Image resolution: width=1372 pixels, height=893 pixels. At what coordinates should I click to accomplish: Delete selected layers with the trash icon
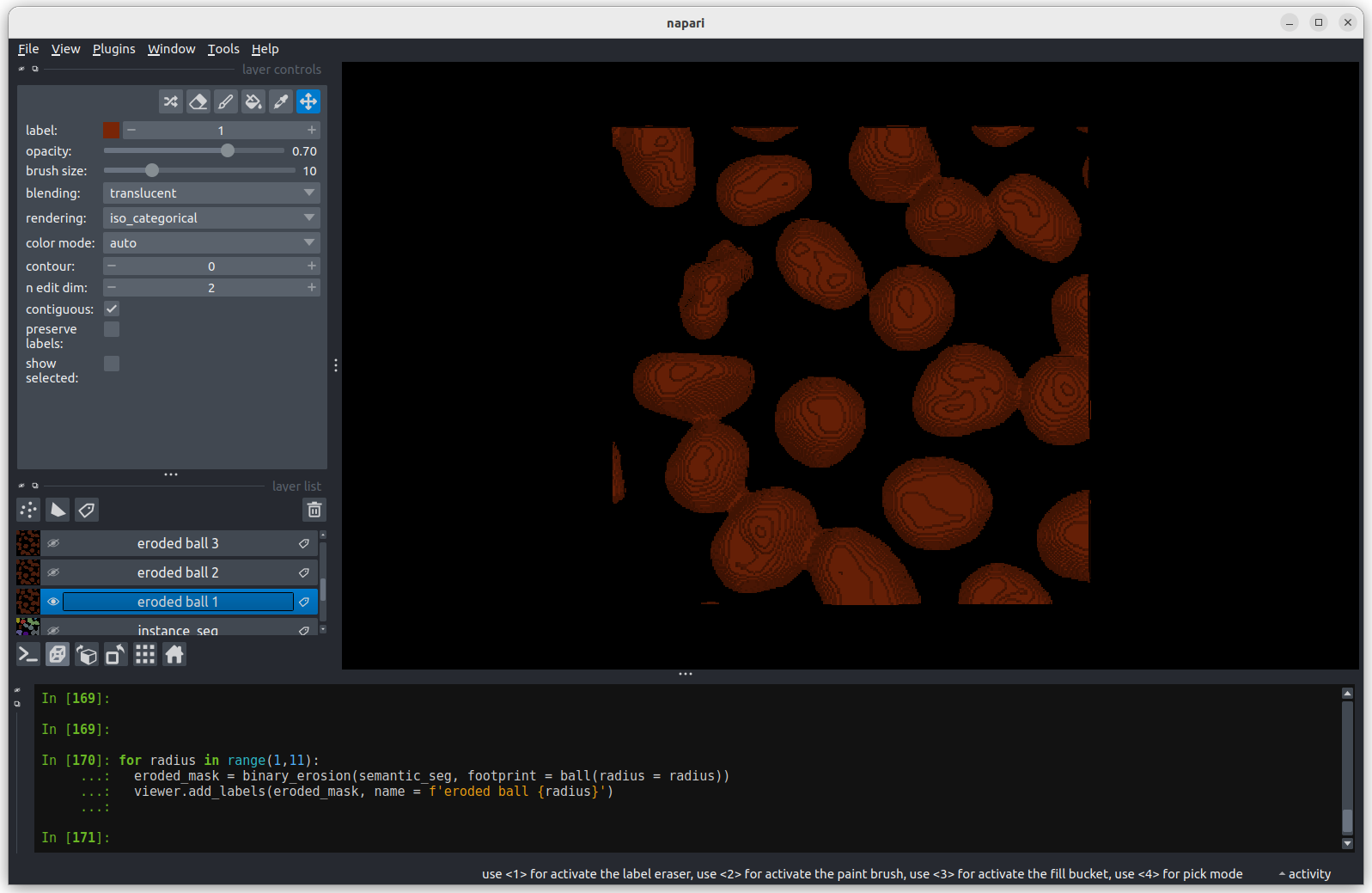click(x=314, y=510)
